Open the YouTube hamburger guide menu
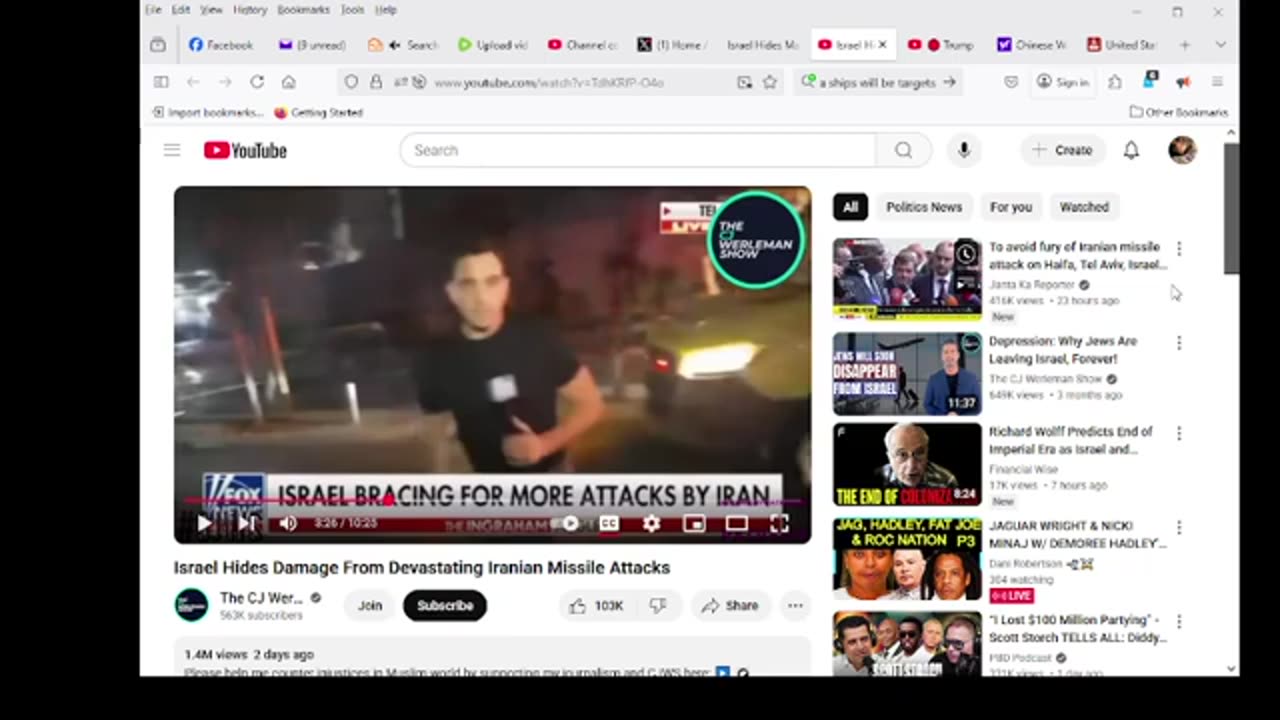The image size is (1280, 720). 172,150
